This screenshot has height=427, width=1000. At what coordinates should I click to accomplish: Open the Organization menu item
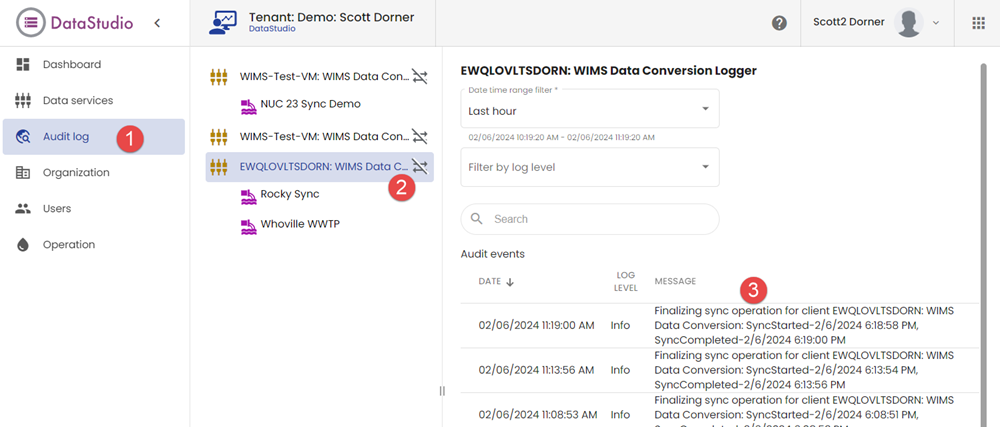coord(76,173)
